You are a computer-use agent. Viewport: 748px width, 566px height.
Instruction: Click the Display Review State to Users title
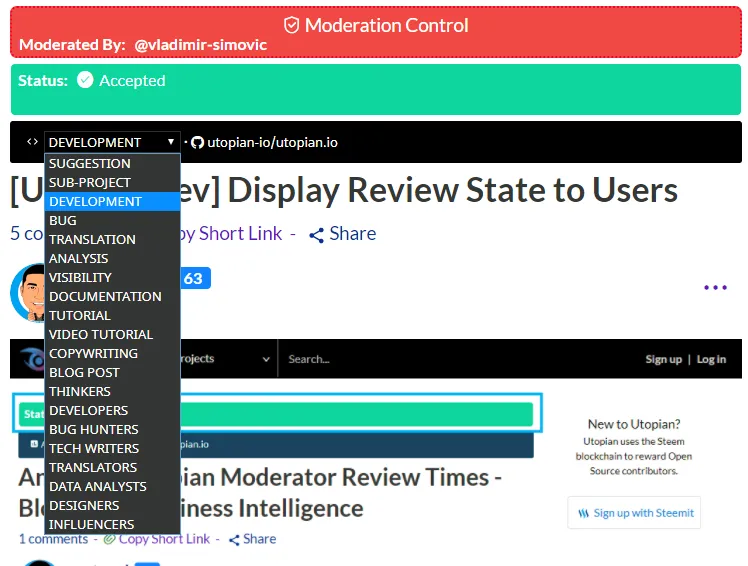(453, 190)
